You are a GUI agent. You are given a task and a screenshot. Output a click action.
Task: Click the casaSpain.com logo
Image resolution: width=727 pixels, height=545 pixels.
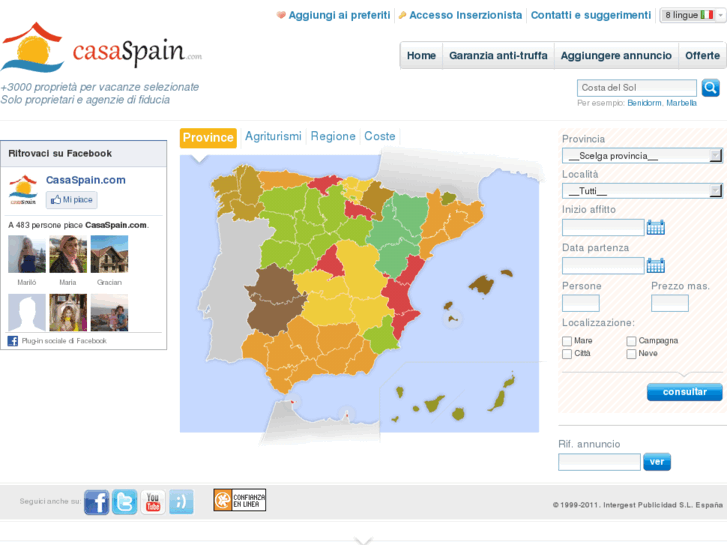(102, 48)
